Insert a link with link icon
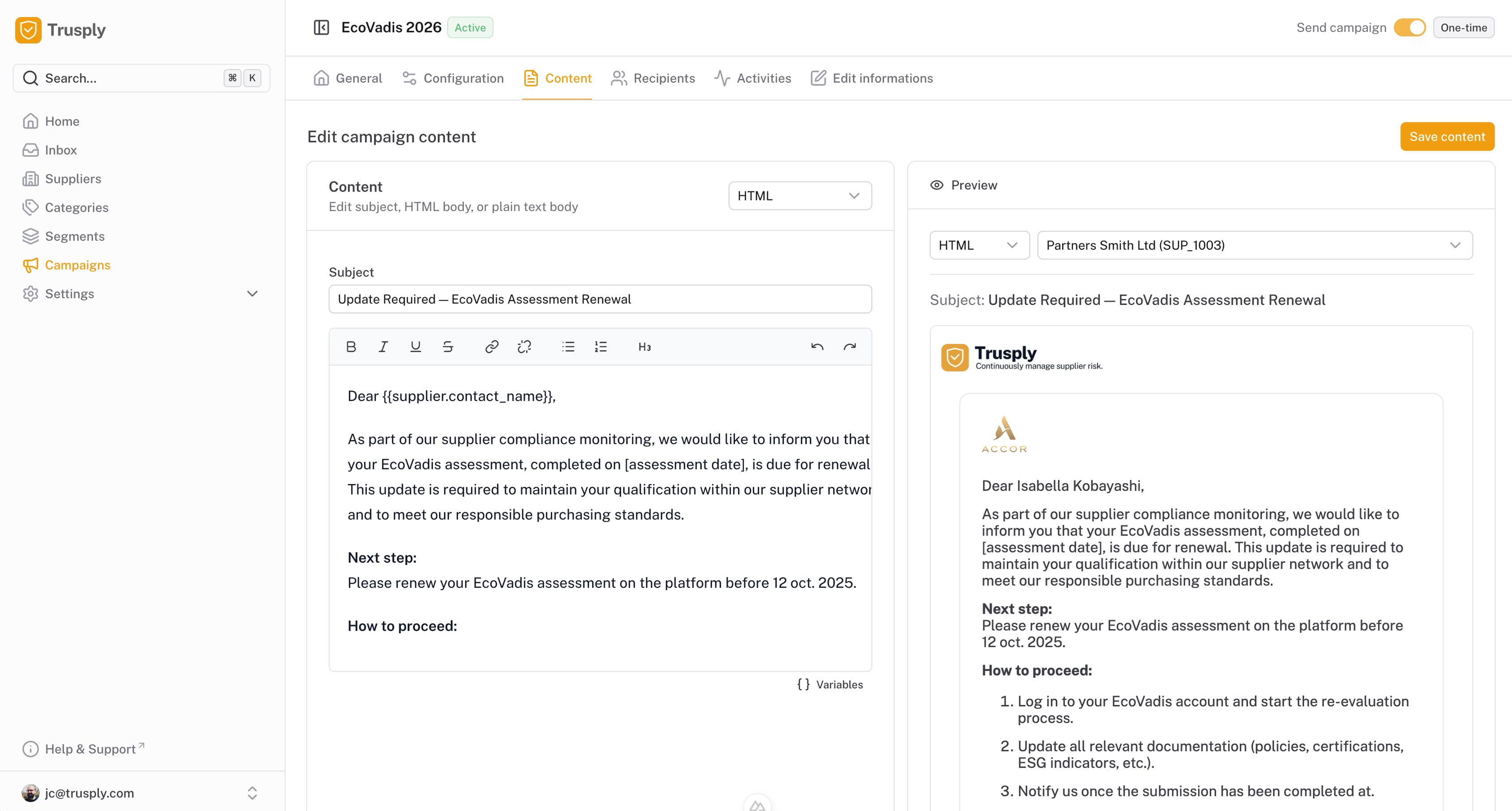This screenshot has width=1512, height=811. tap(492, 346)
